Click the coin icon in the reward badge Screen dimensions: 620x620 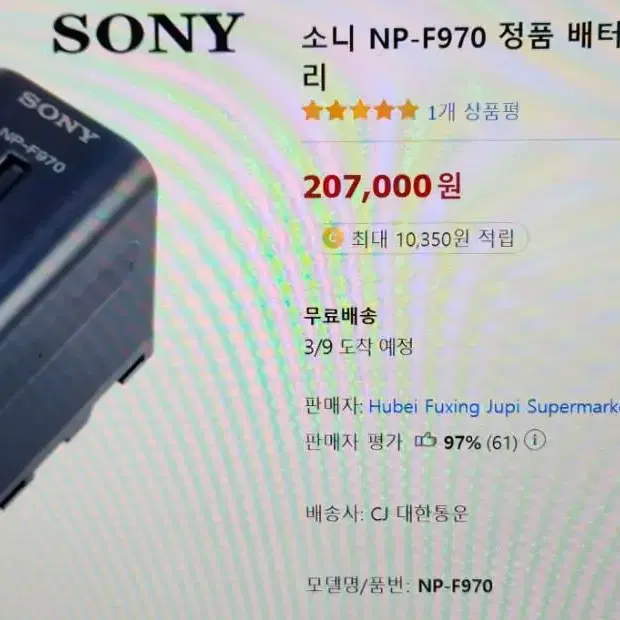tap(333, 238)
